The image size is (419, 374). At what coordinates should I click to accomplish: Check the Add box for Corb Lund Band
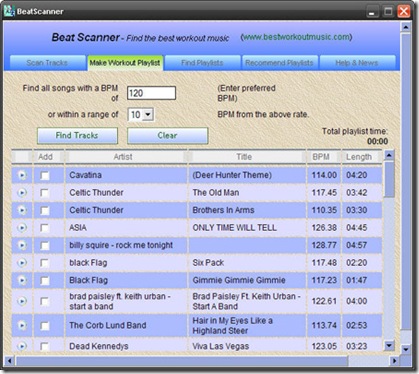[45, 326]
